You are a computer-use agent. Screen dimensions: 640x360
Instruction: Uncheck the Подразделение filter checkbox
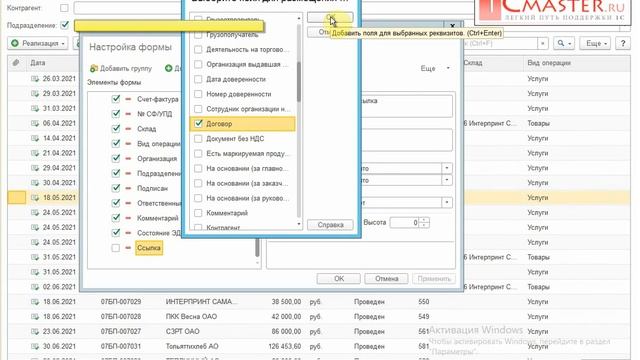[64, 25]
